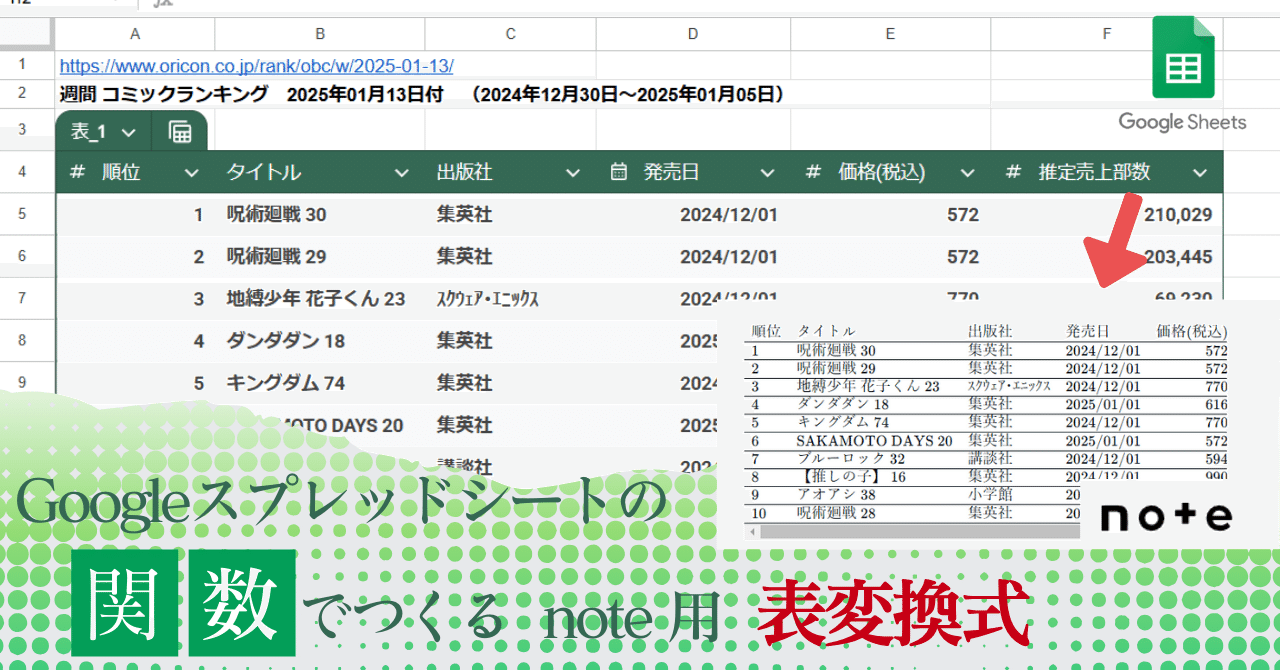
Task: Click 572 price in green table's 呪術廻戦 29 row
Action: click(963, 257)
